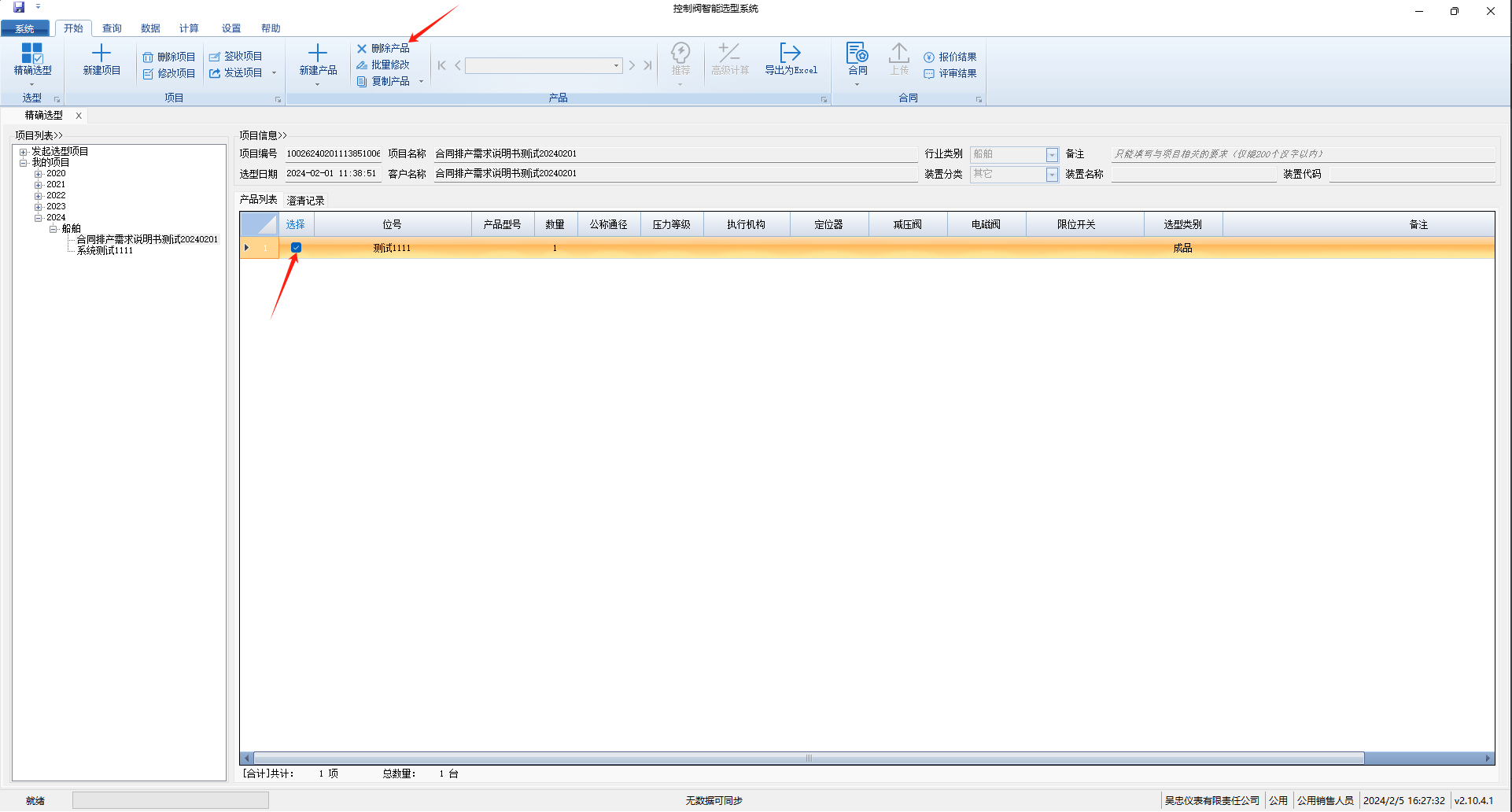
Task: Open the 装置分类 dropdown
Action: pos(1052,175)
